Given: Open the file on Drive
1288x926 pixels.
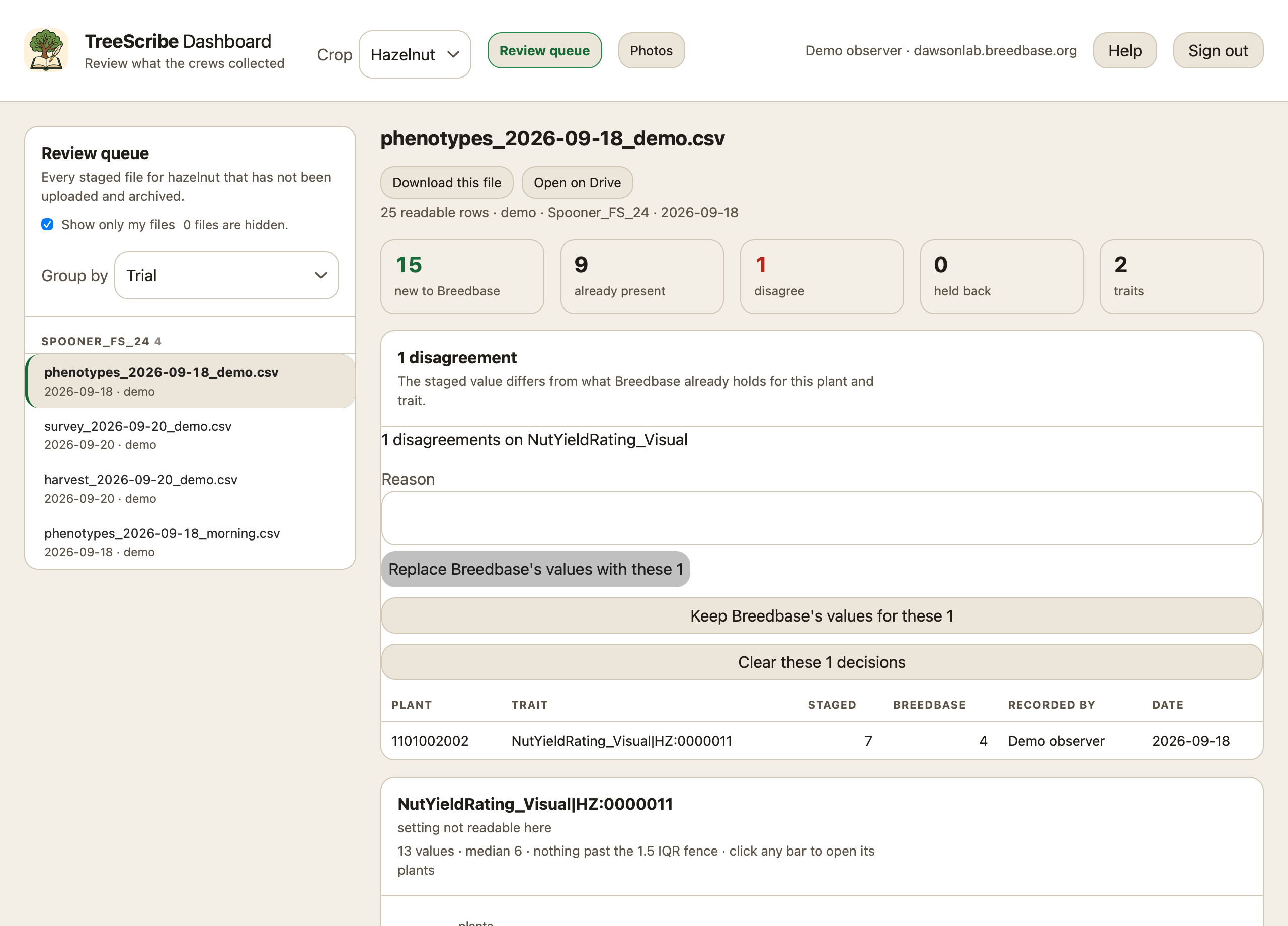Looking at the screenshot, I should click(578, 182).
